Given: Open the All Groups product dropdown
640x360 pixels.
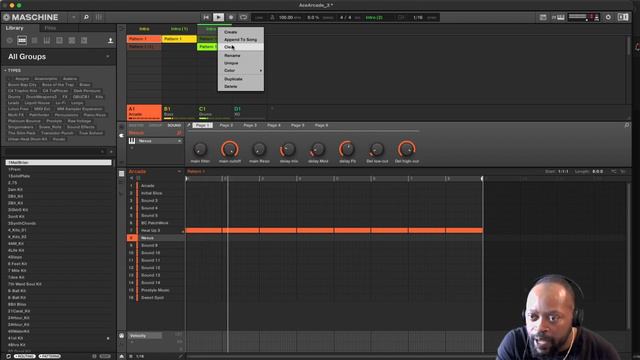Looking at the screenshot, I should 108,56.
